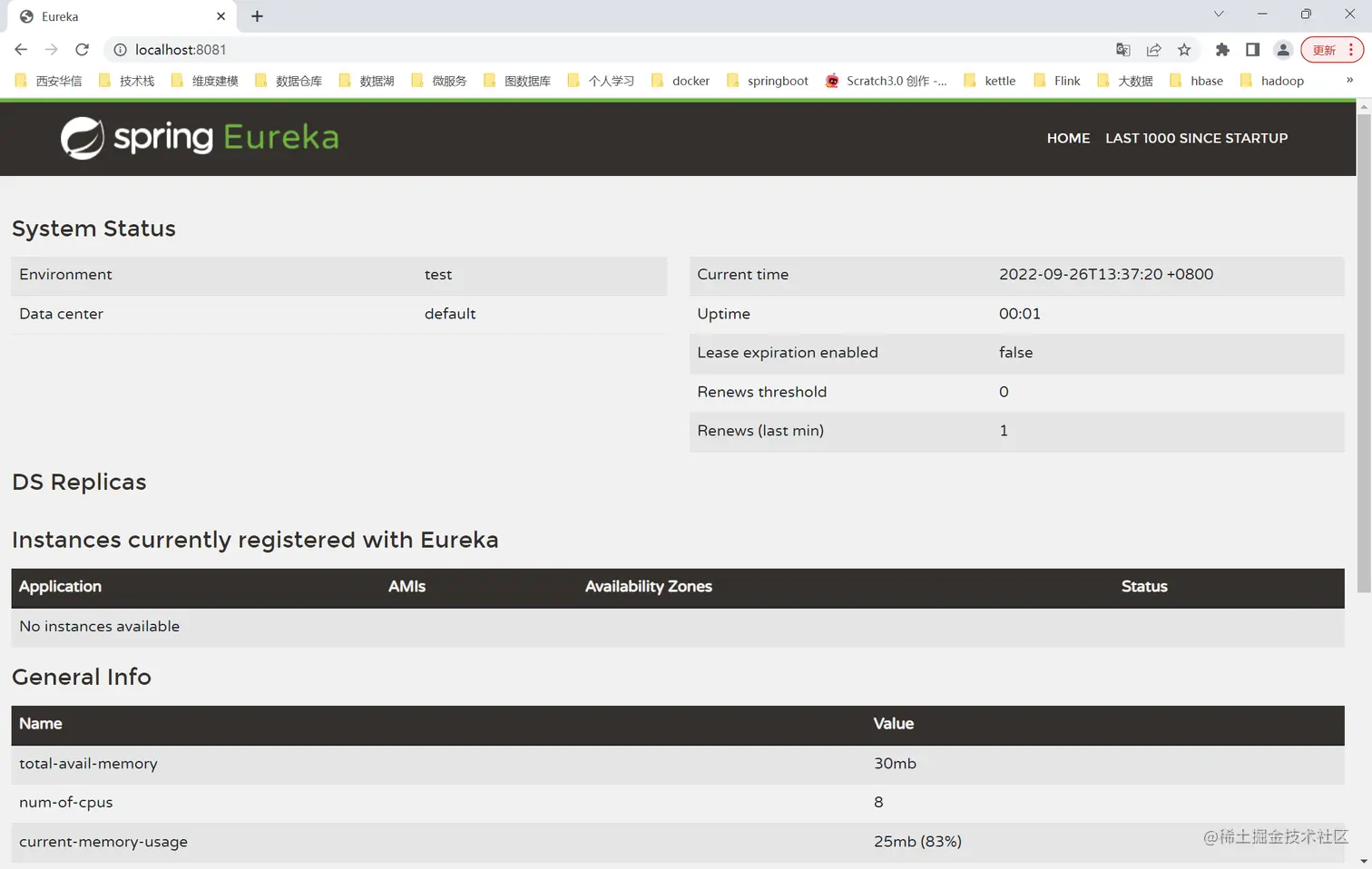Share this page via the share icon

[1154, 50]
